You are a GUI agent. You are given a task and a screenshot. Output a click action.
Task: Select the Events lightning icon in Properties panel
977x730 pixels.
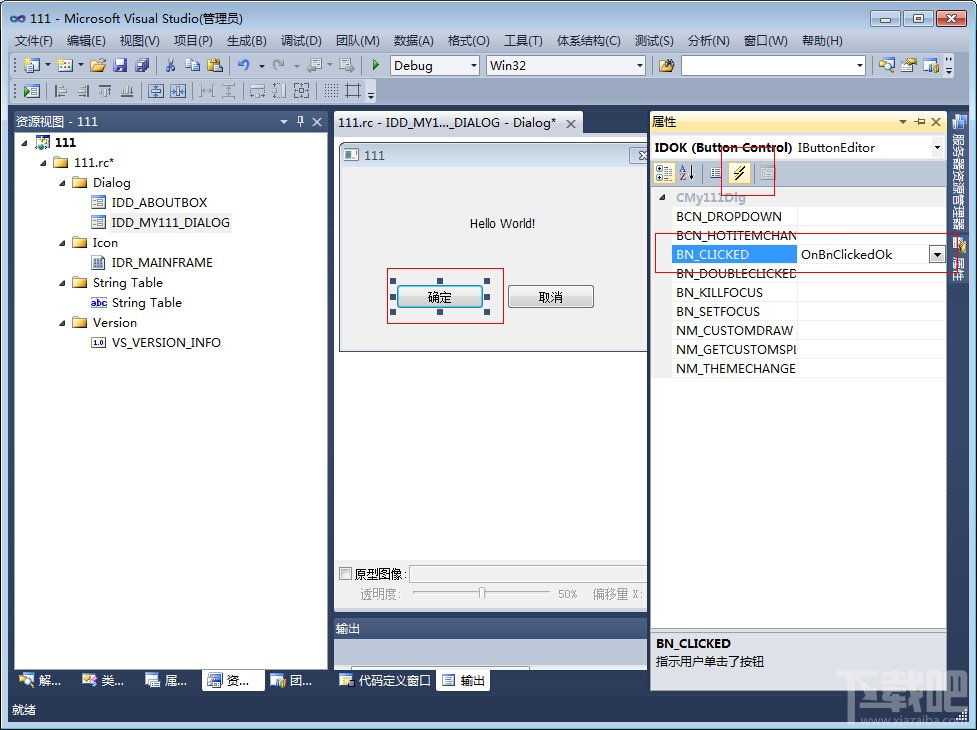click(x=739, y=173)
